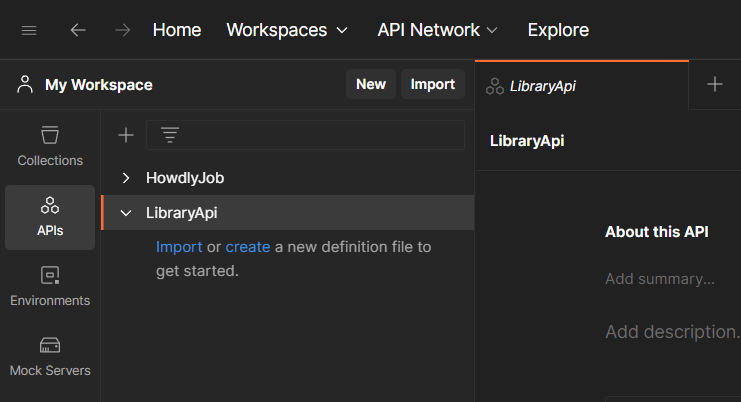This screenshot has height=402, width=741.
Task: Create a new API with plus icon
Action: [x=126, y=135]
